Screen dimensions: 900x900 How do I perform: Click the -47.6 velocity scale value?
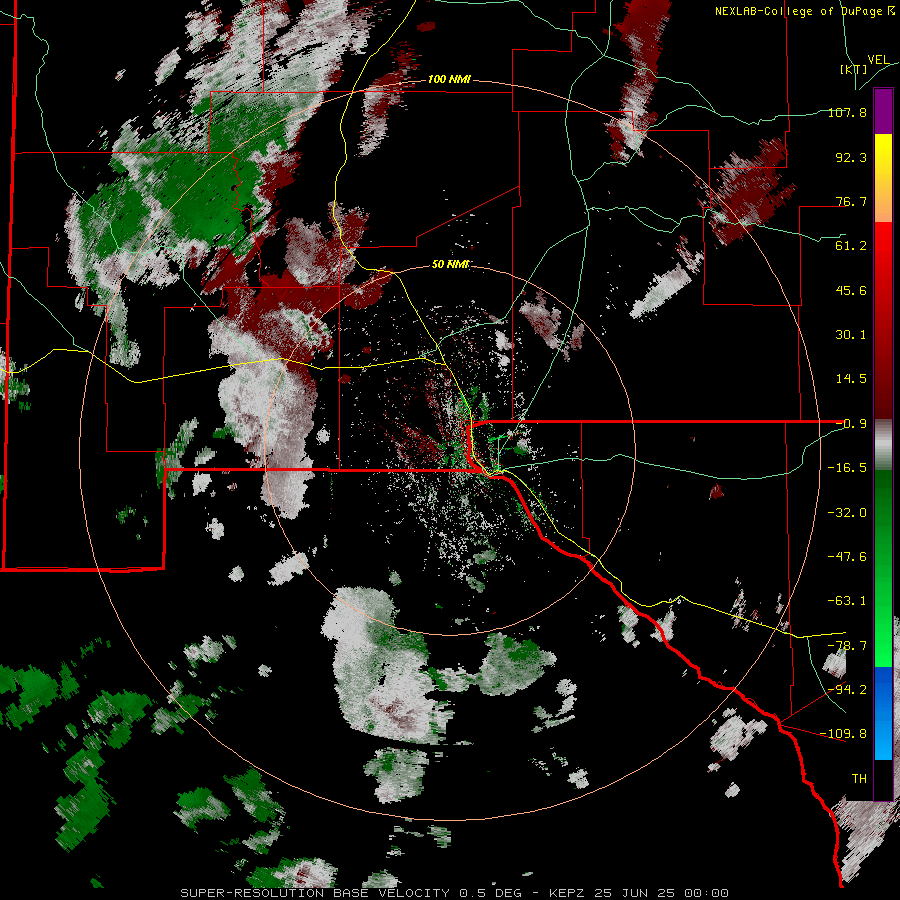(847, 557)
